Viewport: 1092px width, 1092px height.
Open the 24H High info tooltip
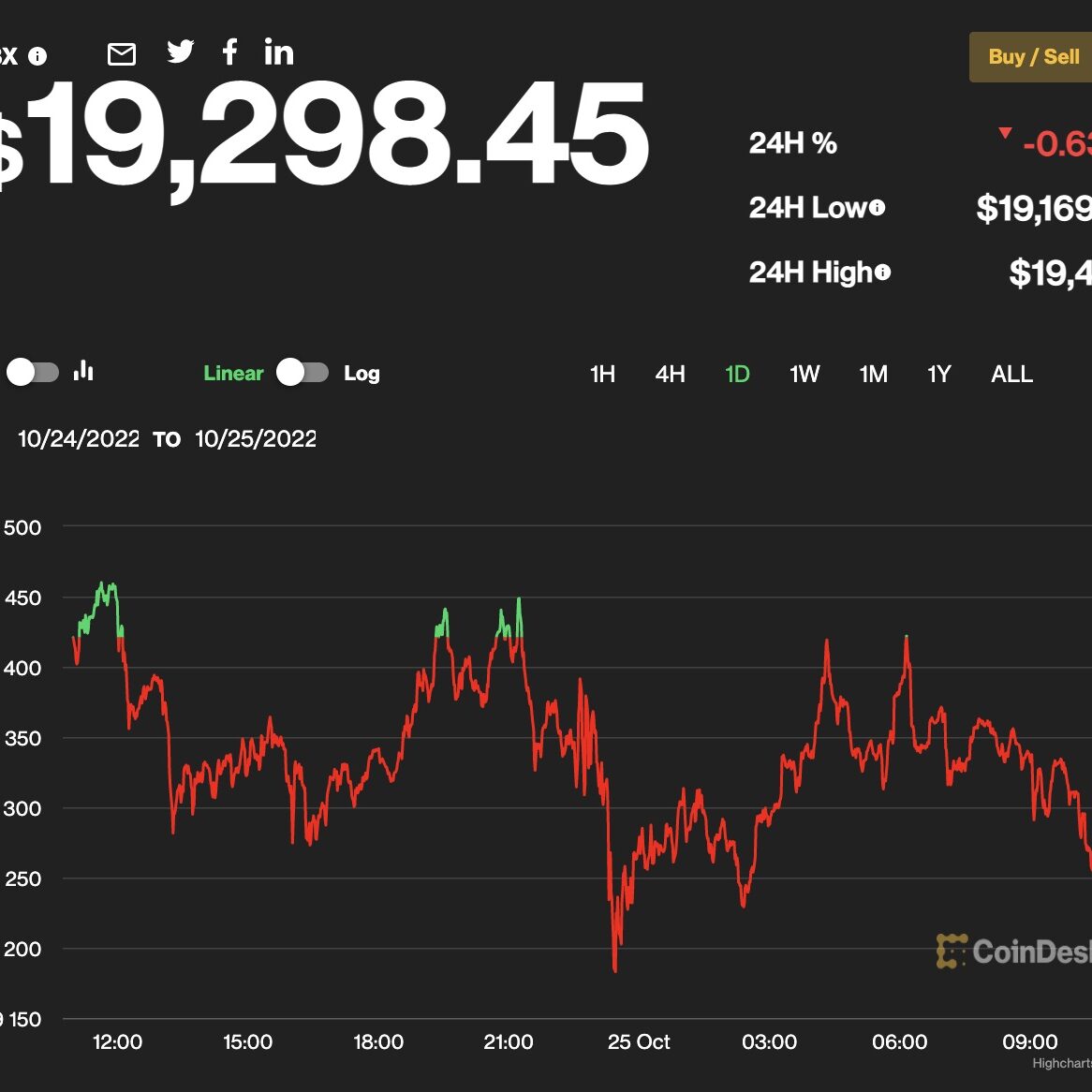(x=883, y=272)
